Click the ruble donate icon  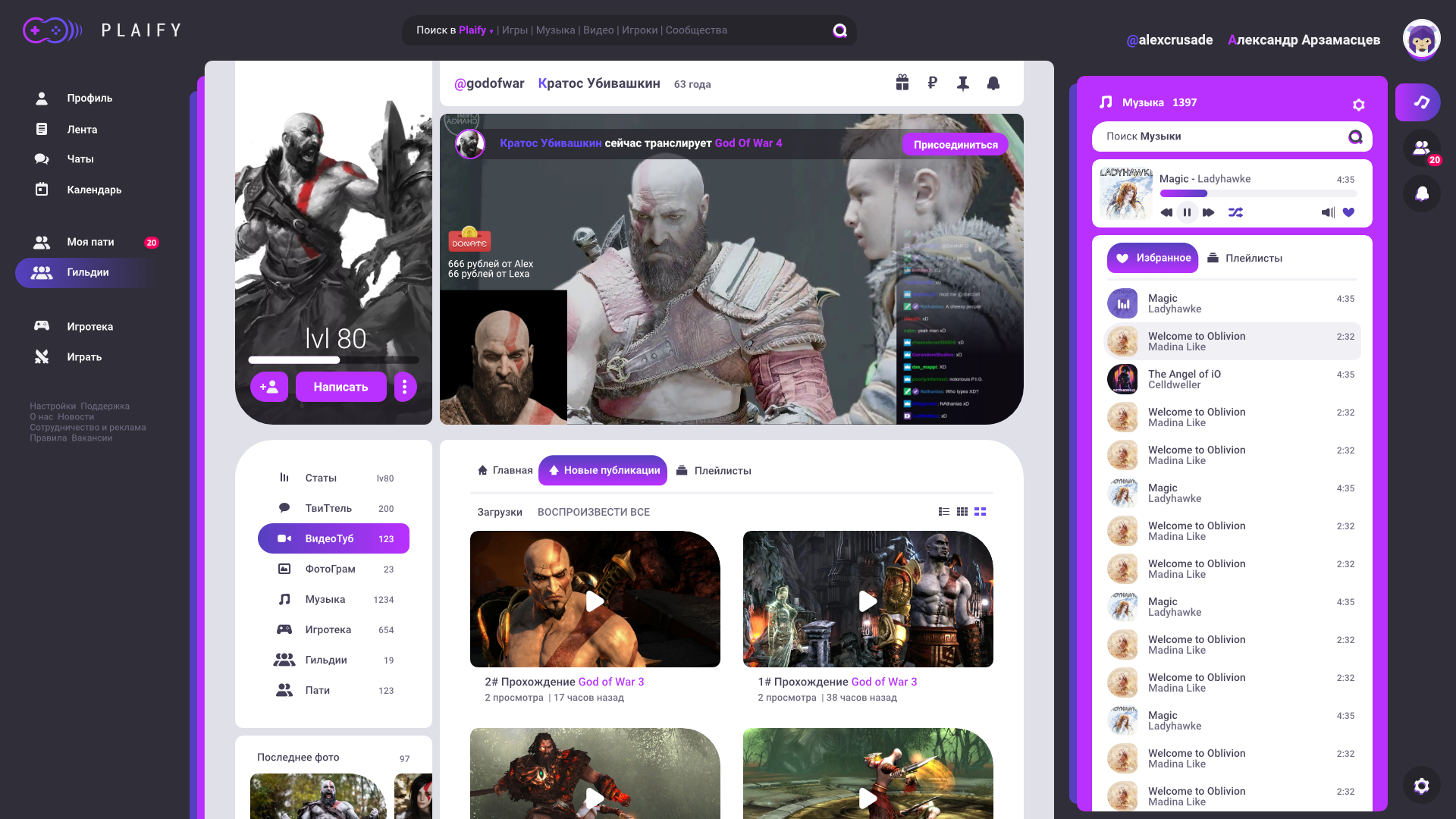tap(933, 83)
